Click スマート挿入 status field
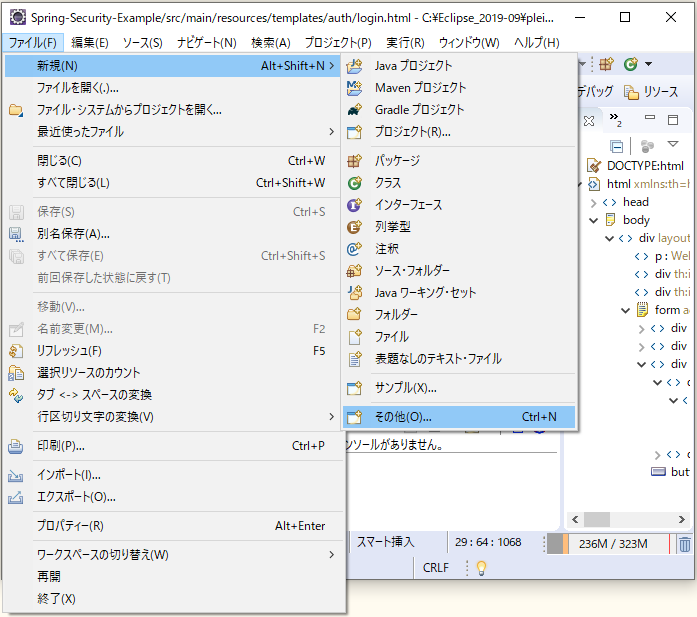Viewport: 697px width, 617px height. 385,542
